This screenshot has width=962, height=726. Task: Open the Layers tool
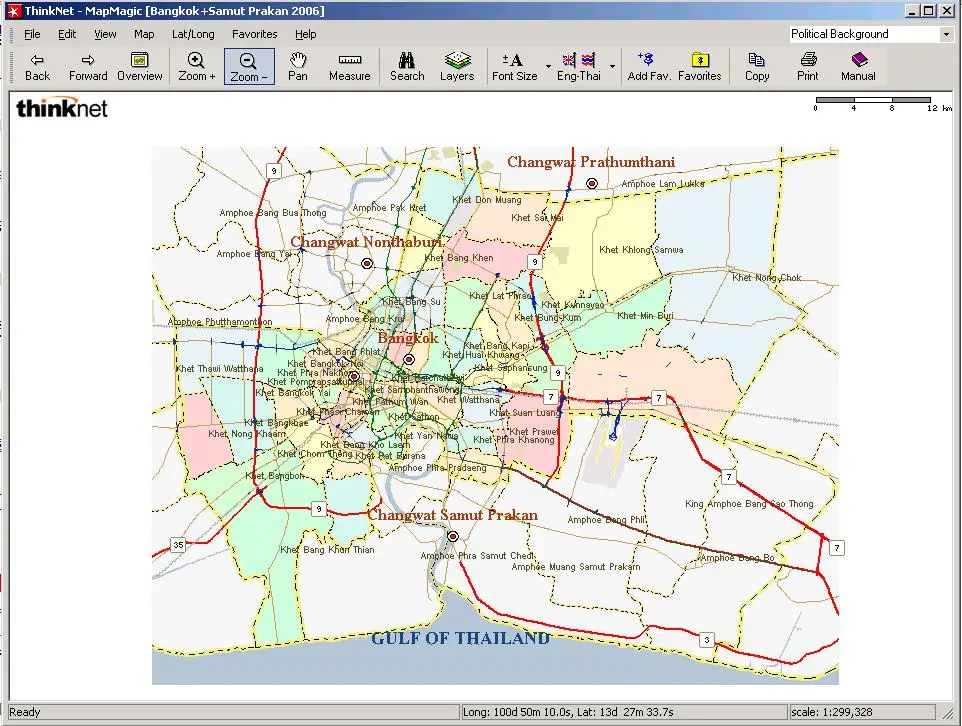pos(457,66)
